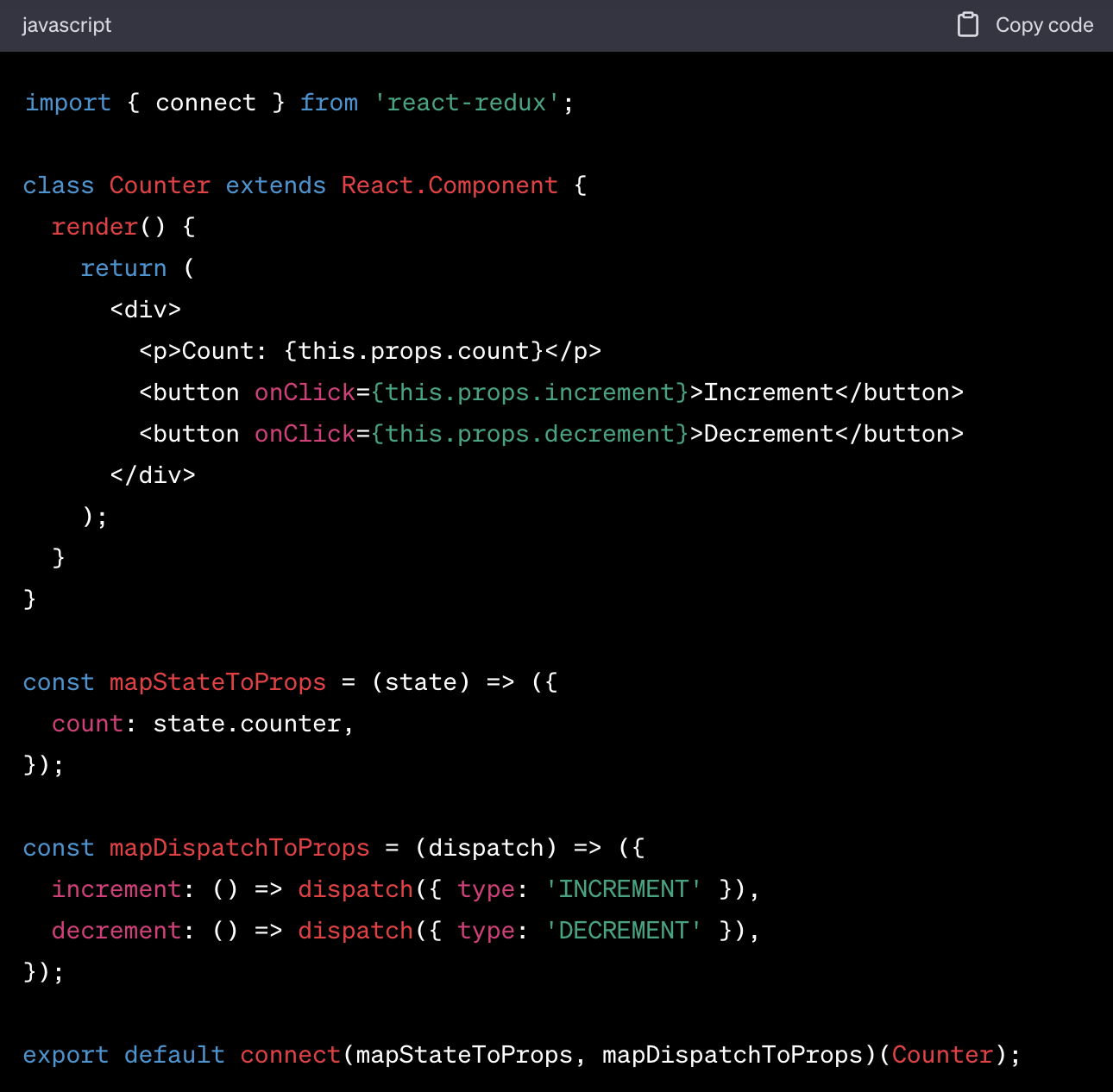Click the Decrement button label text

[766, 433]
